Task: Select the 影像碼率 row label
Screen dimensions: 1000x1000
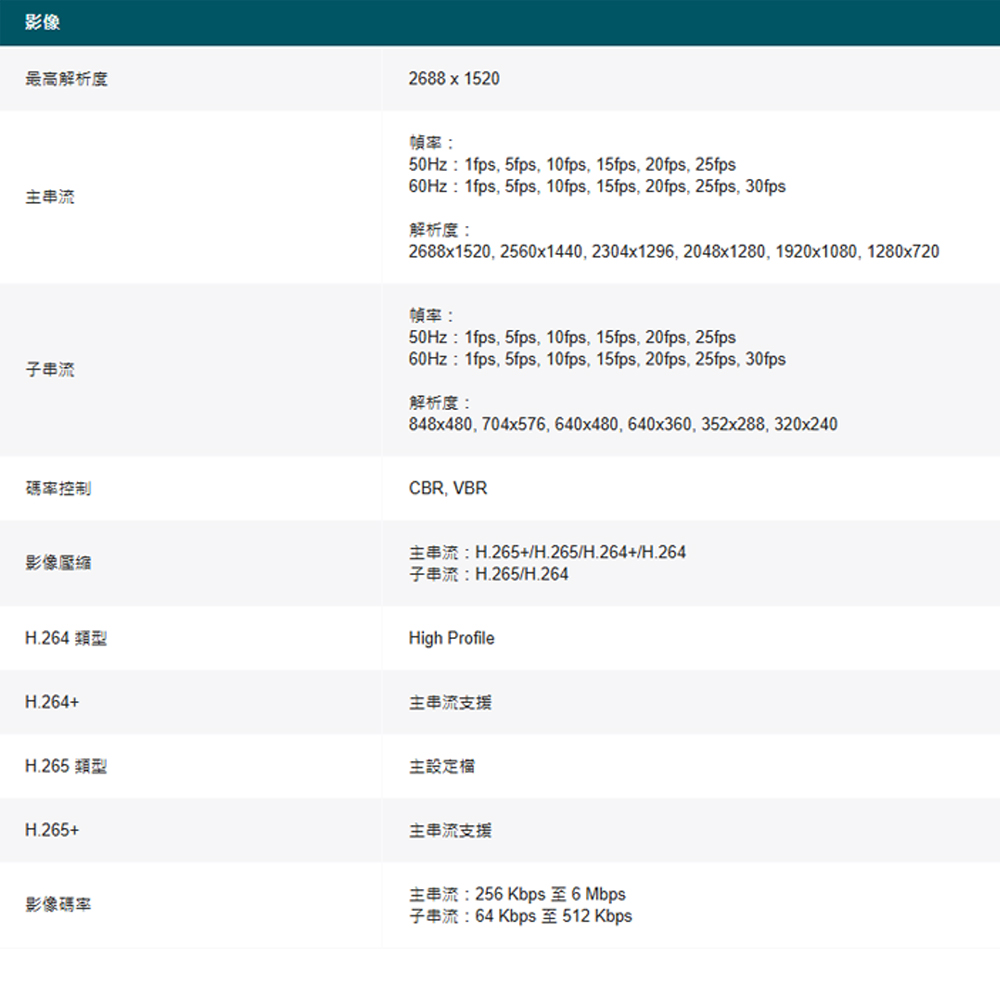Action: tap(58, 904)
